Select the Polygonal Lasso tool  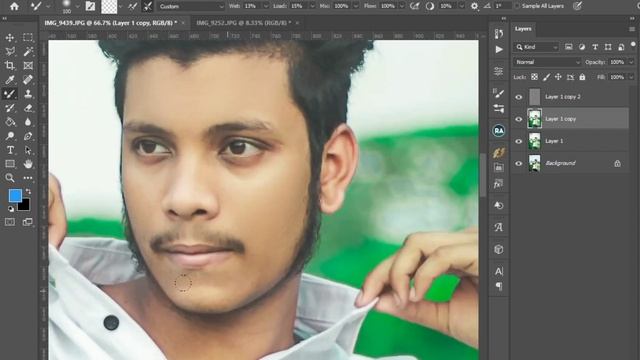[10, 51]
